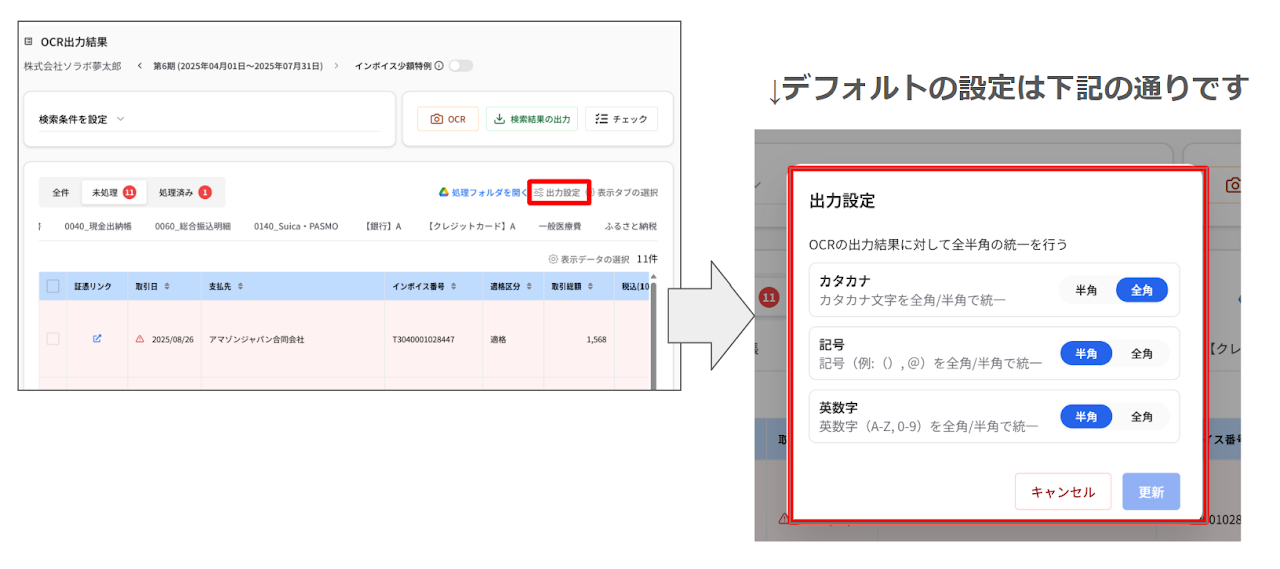Click the OCR camera button
Image resolution: width=1280 pixels, height=569 pixels.
point(448,119)
